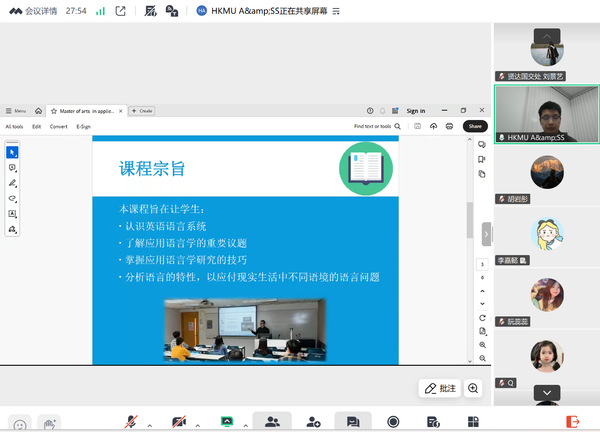Screen dimensions: 600x432
Task: Click the raise hand icon
Action: pos(49,423)
